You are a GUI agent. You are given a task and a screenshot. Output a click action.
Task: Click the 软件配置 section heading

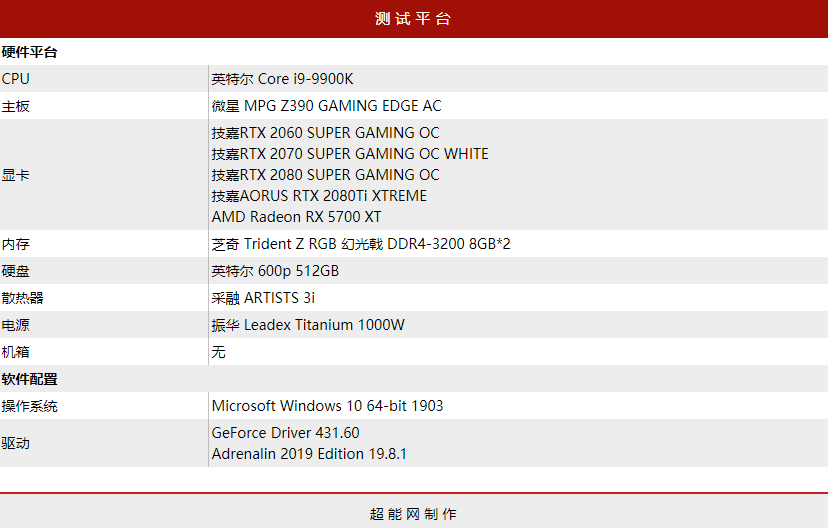coord(29,379)
